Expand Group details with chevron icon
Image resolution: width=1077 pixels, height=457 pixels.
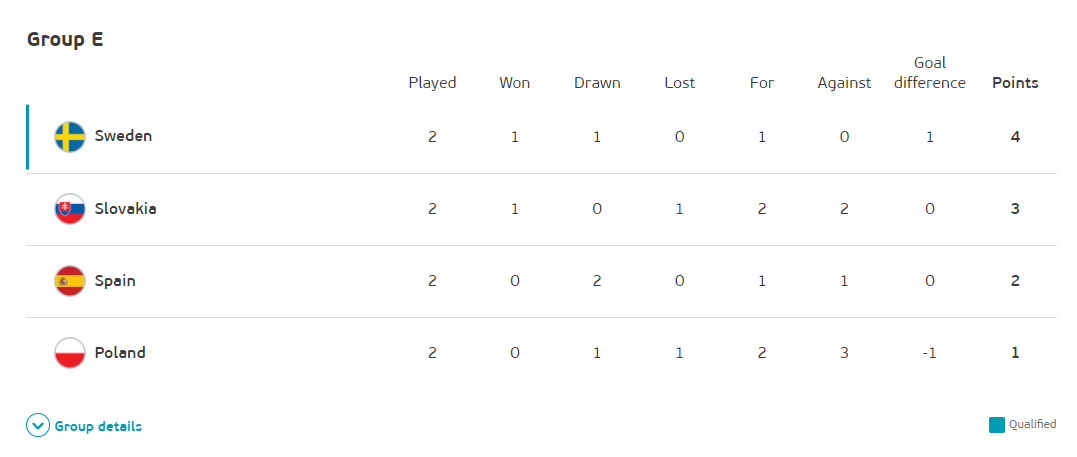pos(38,427)
